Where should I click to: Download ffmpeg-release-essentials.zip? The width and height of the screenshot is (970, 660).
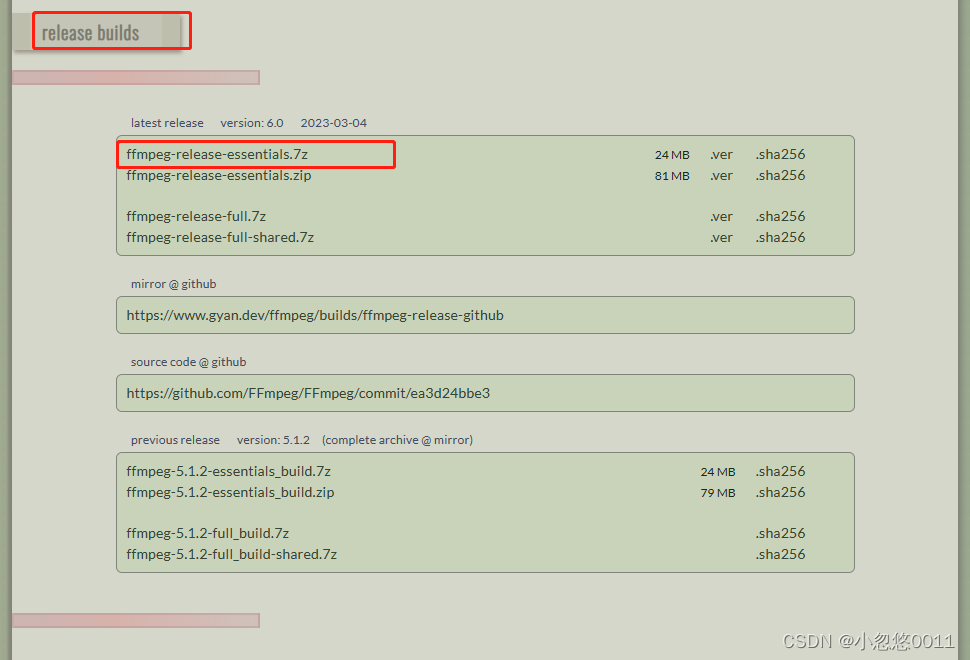(219, 175)
